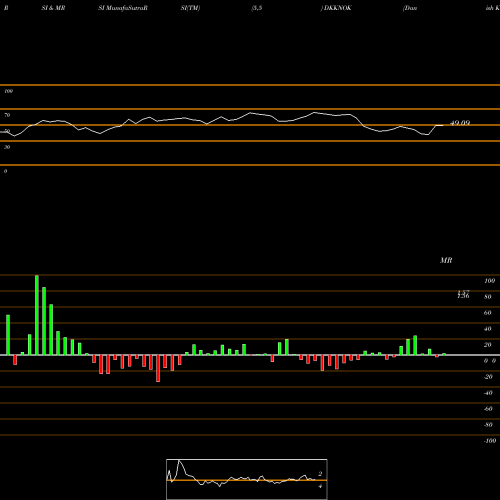
Task: Click the 49.09 RSI value label
Action: pyautogui.click(x=460, y=123)
